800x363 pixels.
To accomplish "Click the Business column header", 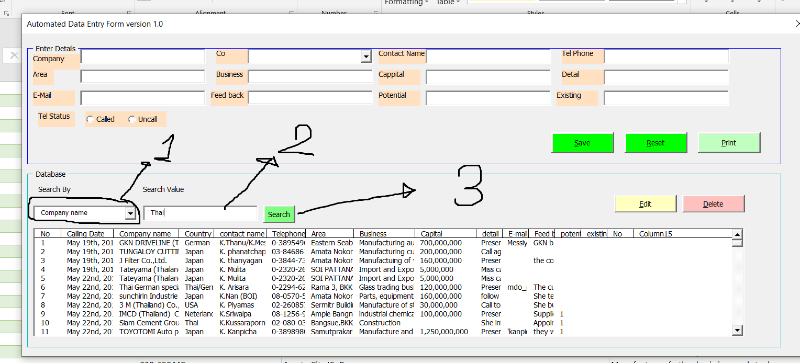I will pos(384,234).
